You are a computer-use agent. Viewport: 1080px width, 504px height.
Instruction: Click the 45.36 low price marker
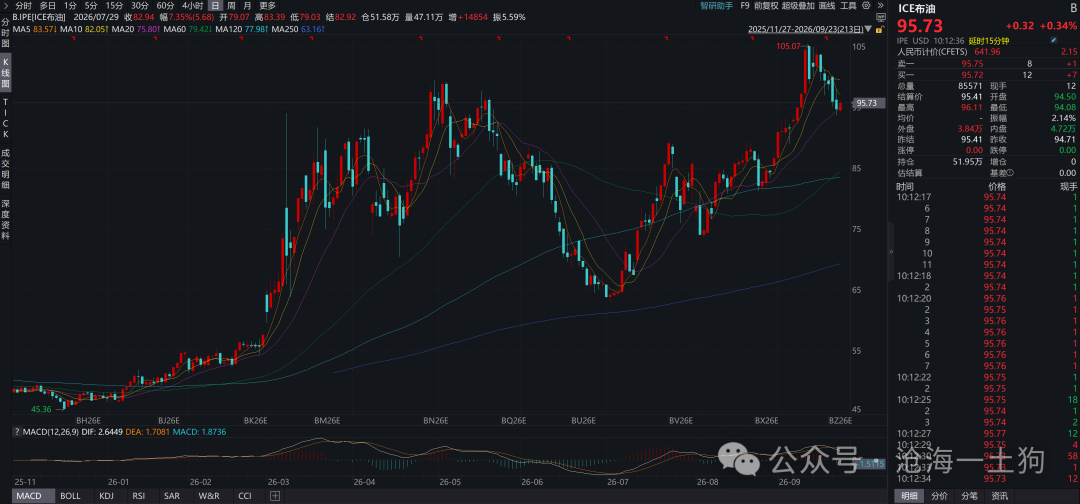pos(41,410)
